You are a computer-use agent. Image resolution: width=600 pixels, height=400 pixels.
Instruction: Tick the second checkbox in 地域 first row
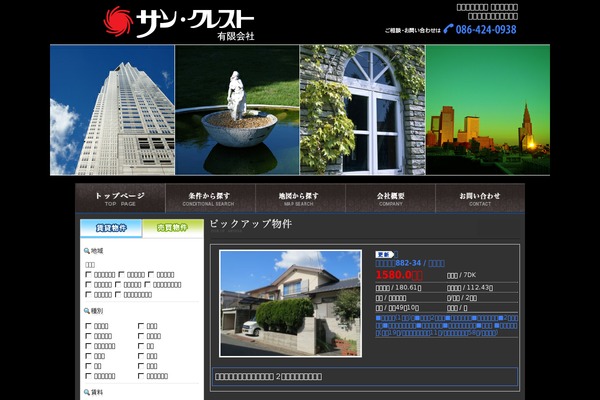[x=121, y=274]
